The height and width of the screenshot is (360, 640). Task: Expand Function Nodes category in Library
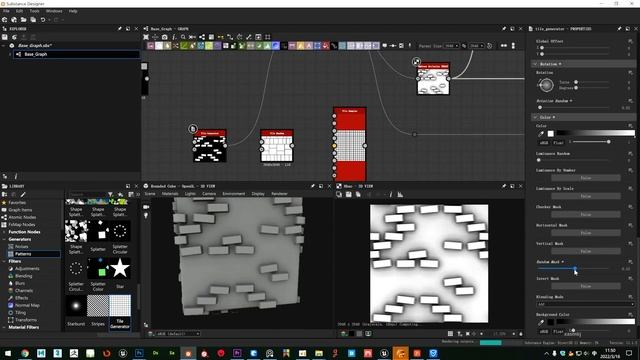click(4, 232)
